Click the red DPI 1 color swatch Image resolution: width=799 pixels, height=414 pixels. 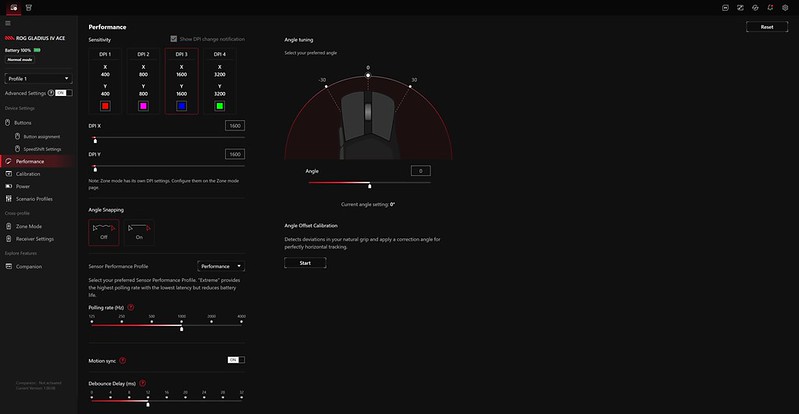(x=105, y=106)
